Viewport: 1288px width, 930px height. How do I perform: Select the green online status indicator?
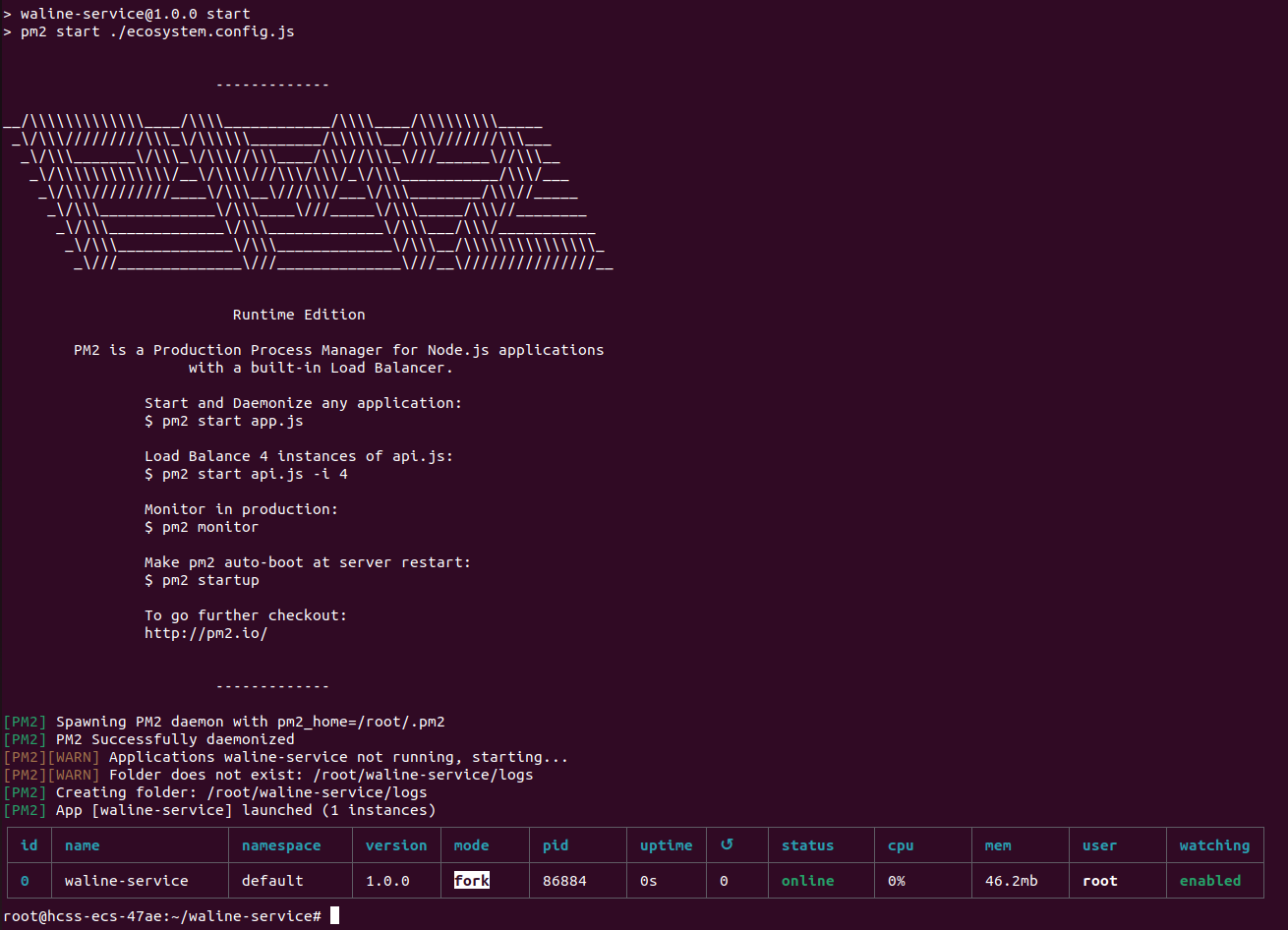pos(807,880)
